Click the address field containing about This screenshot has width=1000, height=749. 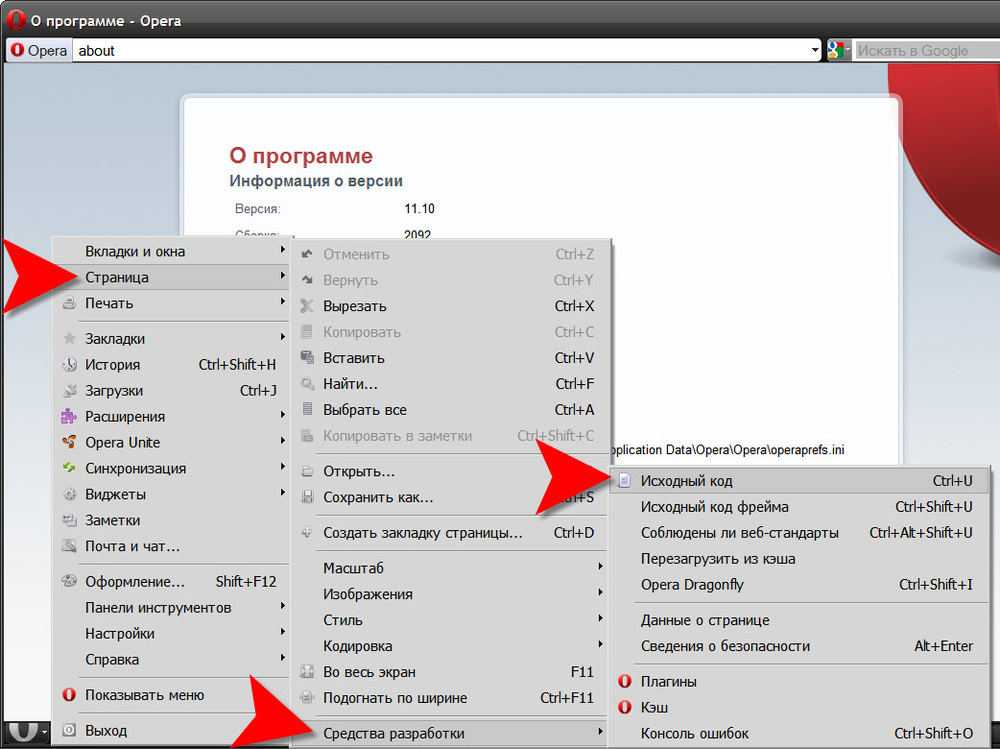440,50
